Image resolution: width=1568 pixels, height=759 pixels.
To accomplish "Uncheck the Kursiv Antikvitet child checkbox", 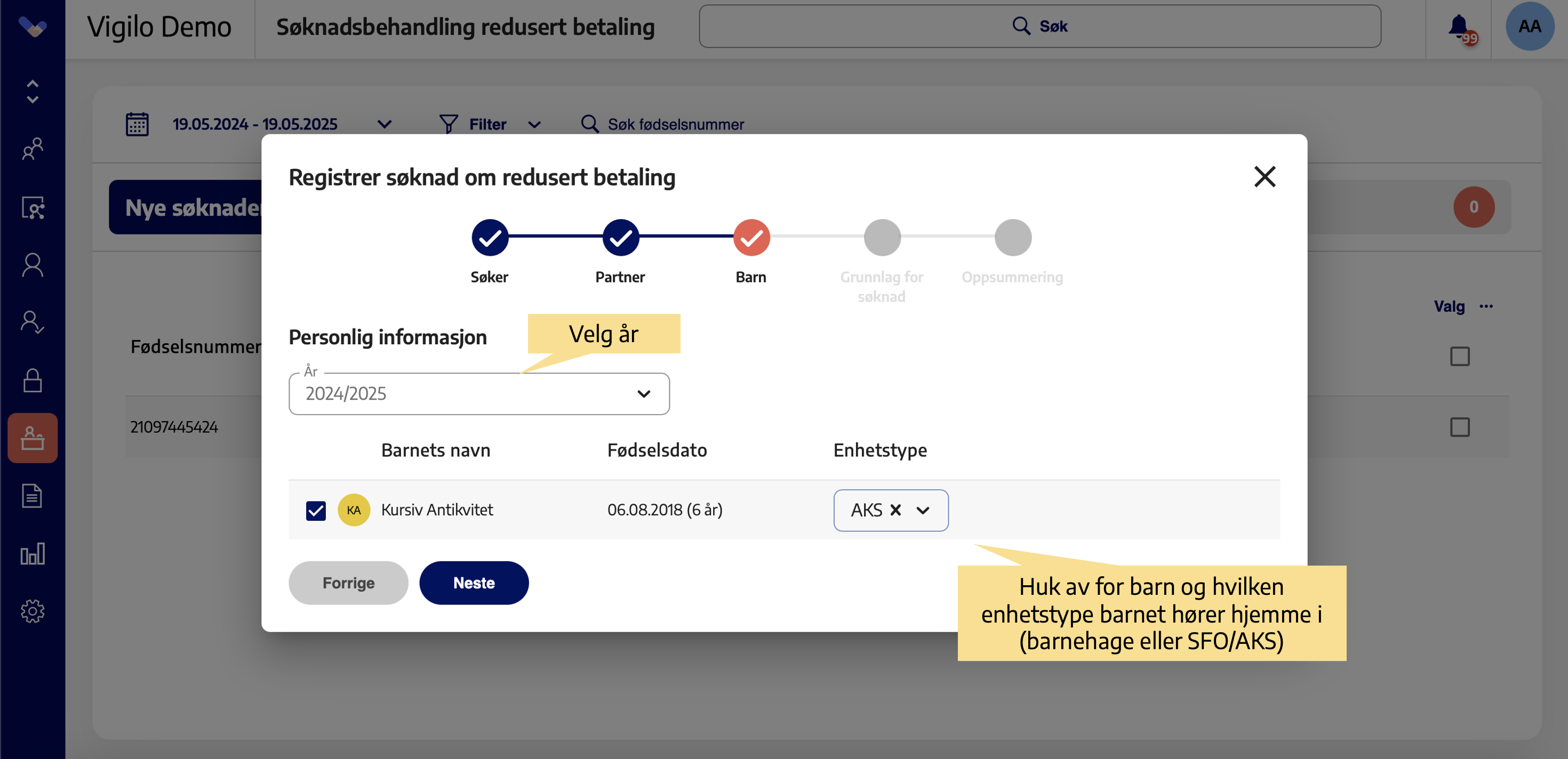I will coord(316,510).
